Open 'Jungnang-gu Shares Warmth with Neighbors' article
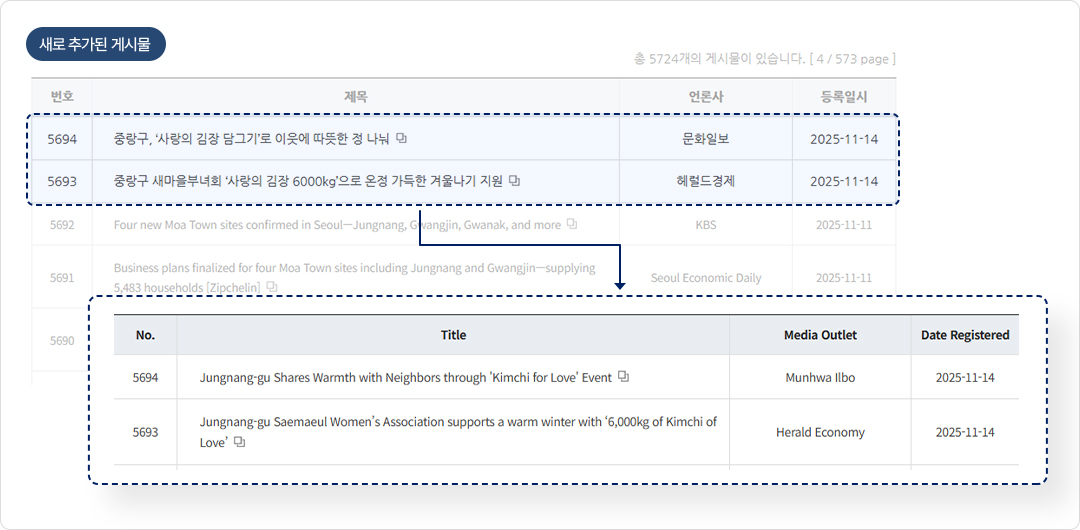Image resolution: width=1080 pixels, height=530 pixels. point(405,378)
